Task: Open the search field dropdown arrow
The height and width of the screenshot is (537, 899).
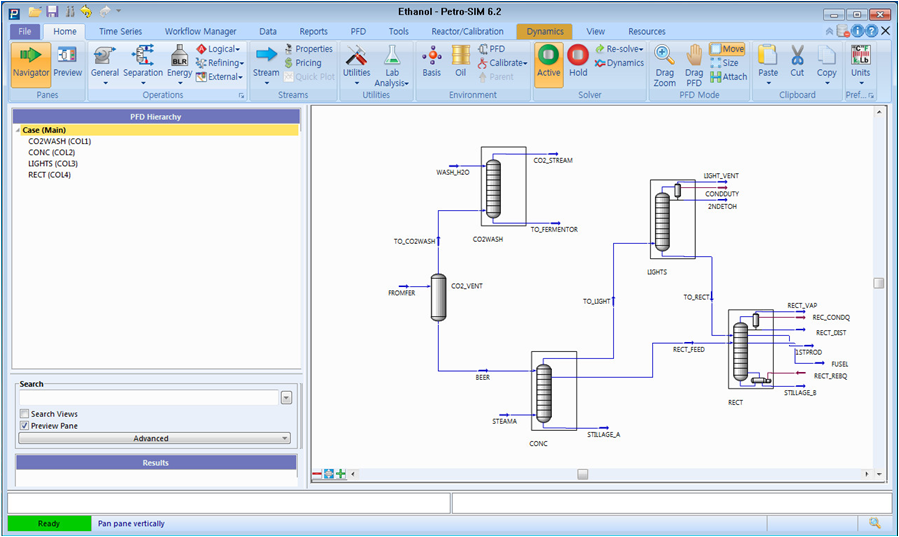Action: [286, 398]
